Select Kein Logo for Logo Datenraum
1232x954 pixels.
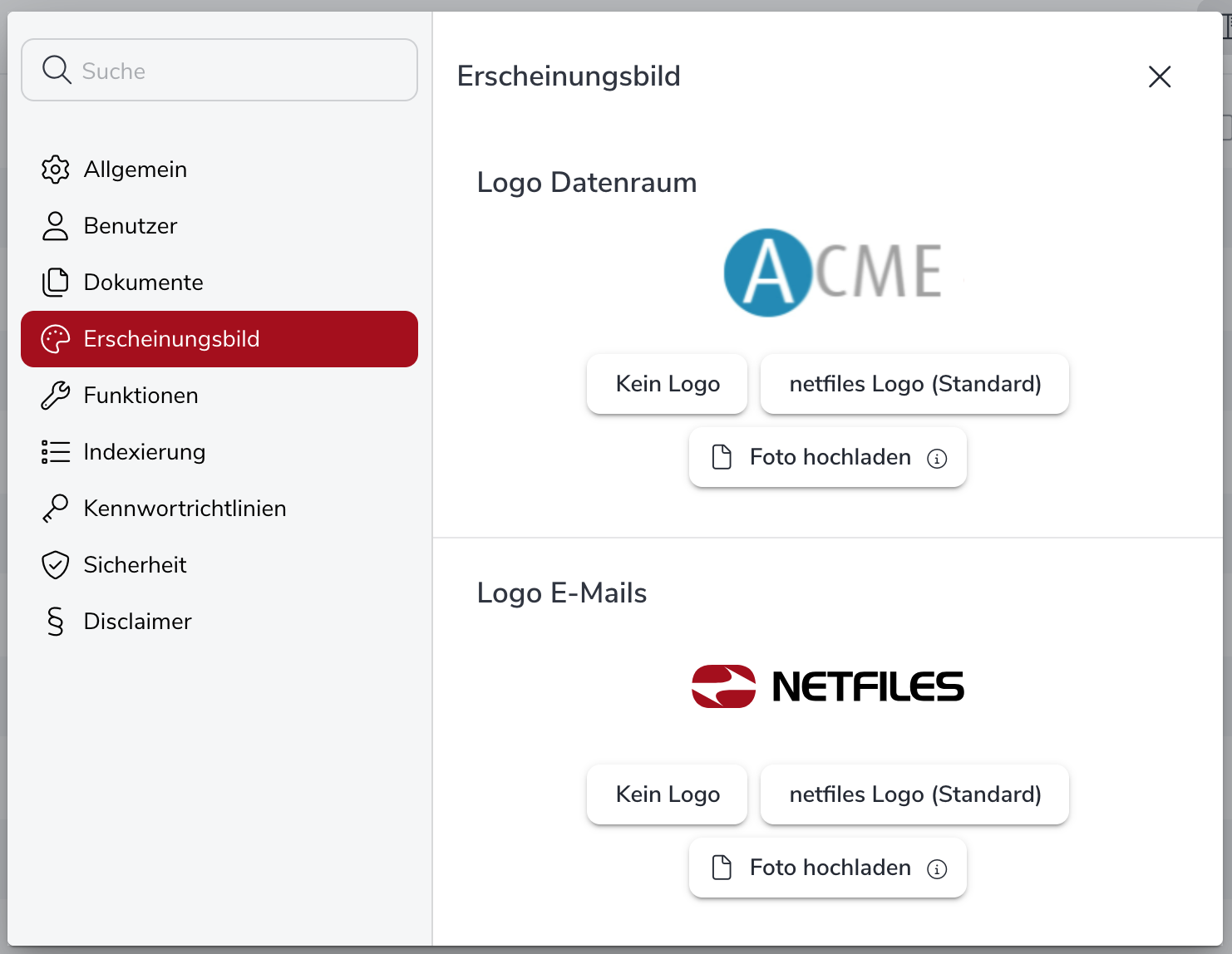point(667,384)
